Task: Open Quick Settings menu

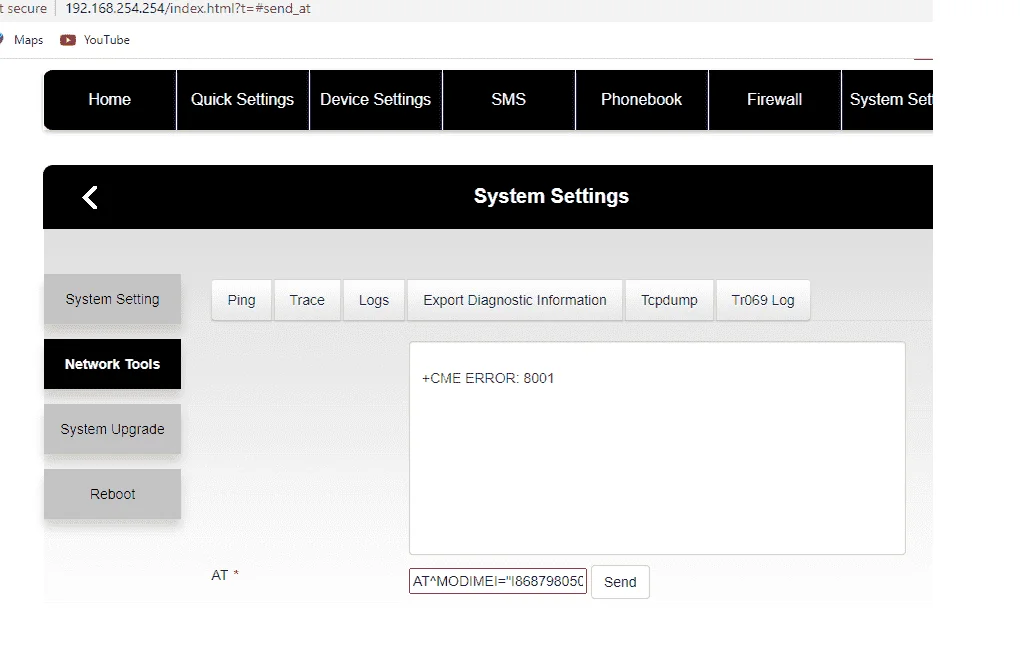Action: (x=242, y=100)
